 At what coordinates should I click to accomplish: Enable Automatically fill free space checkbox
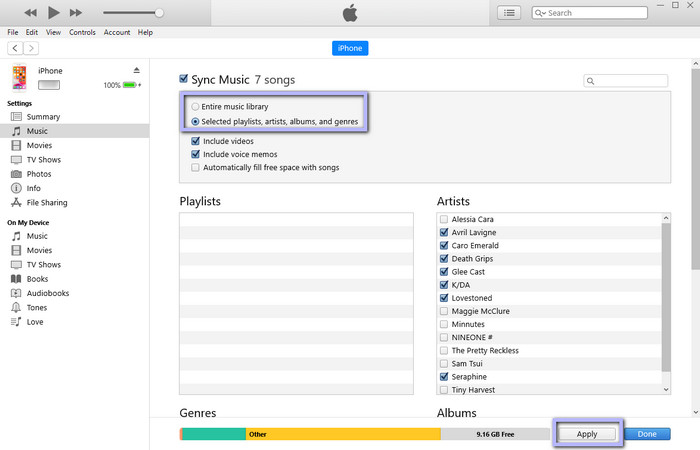[195, 167]
